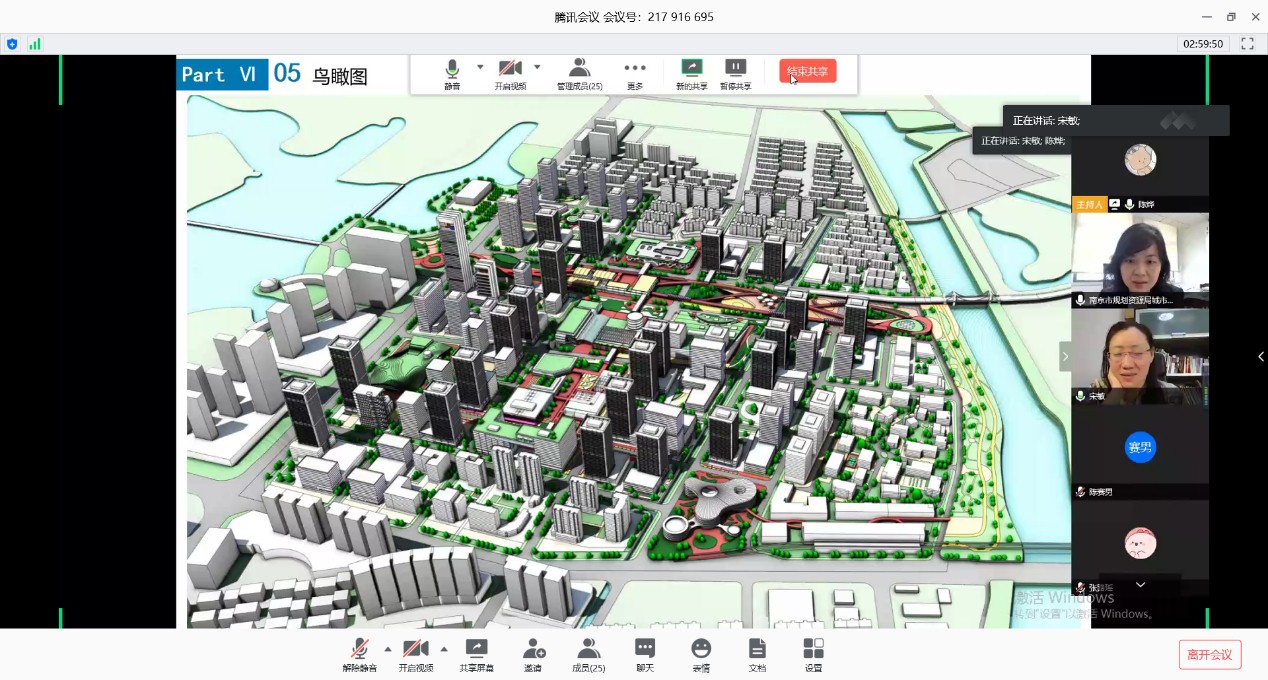Start 新的共享 new share
Screen dimensions: 1268x680
point(691,74)
